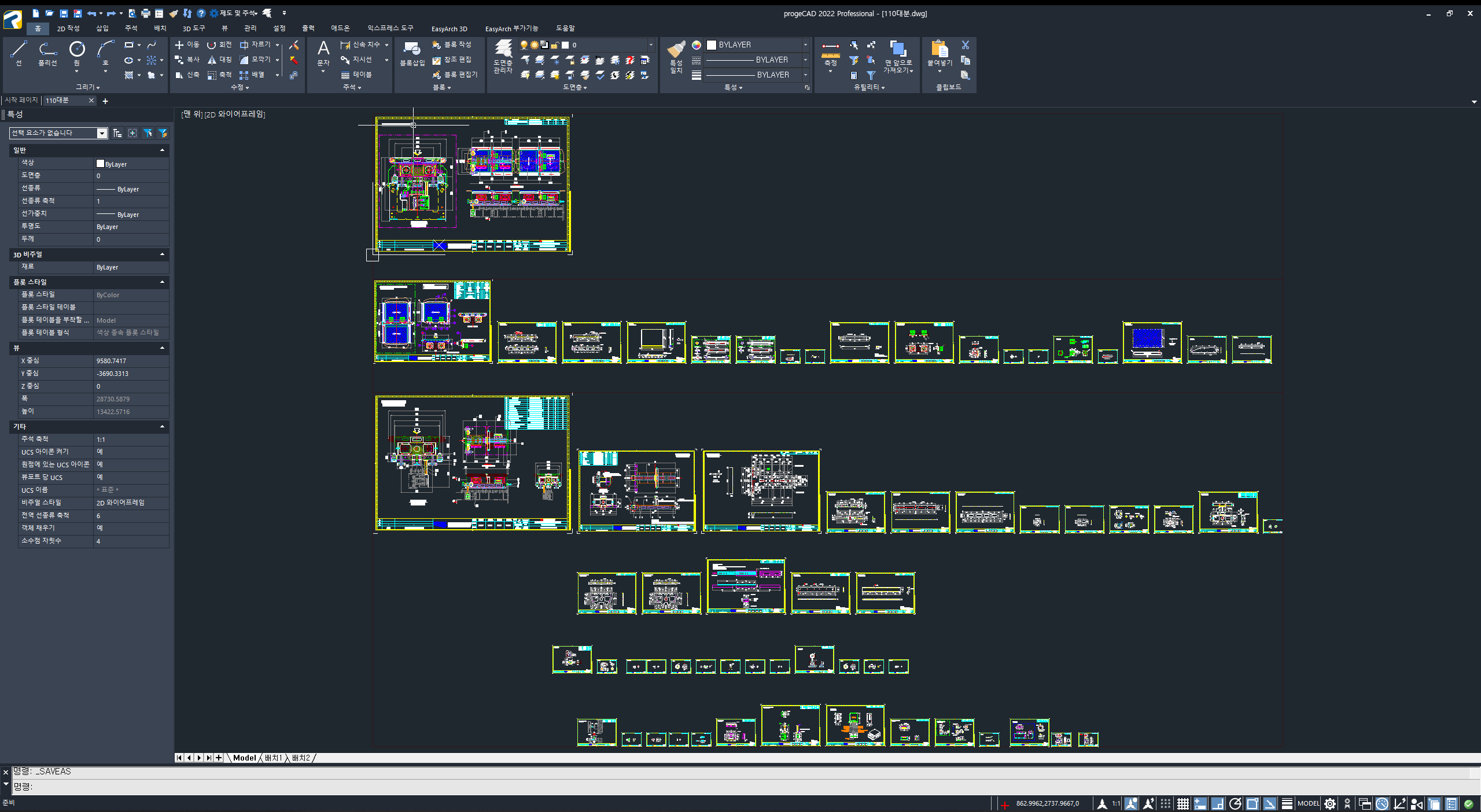
Task: Select the Polyline (폴리선) tool
Action: point(47,53)
